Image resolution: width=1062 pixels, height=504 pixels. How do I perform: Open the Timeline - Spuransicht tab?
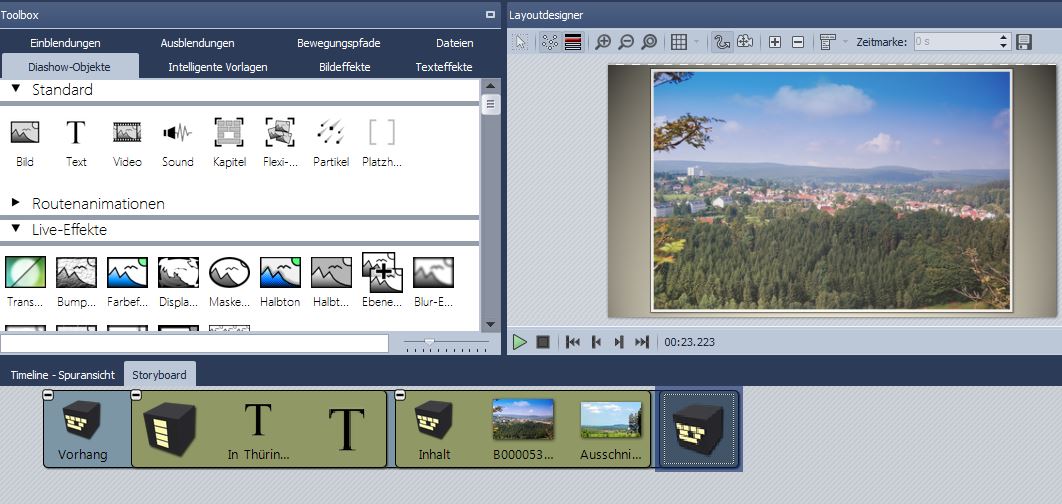pyautogui.click(x=62, y=375)
